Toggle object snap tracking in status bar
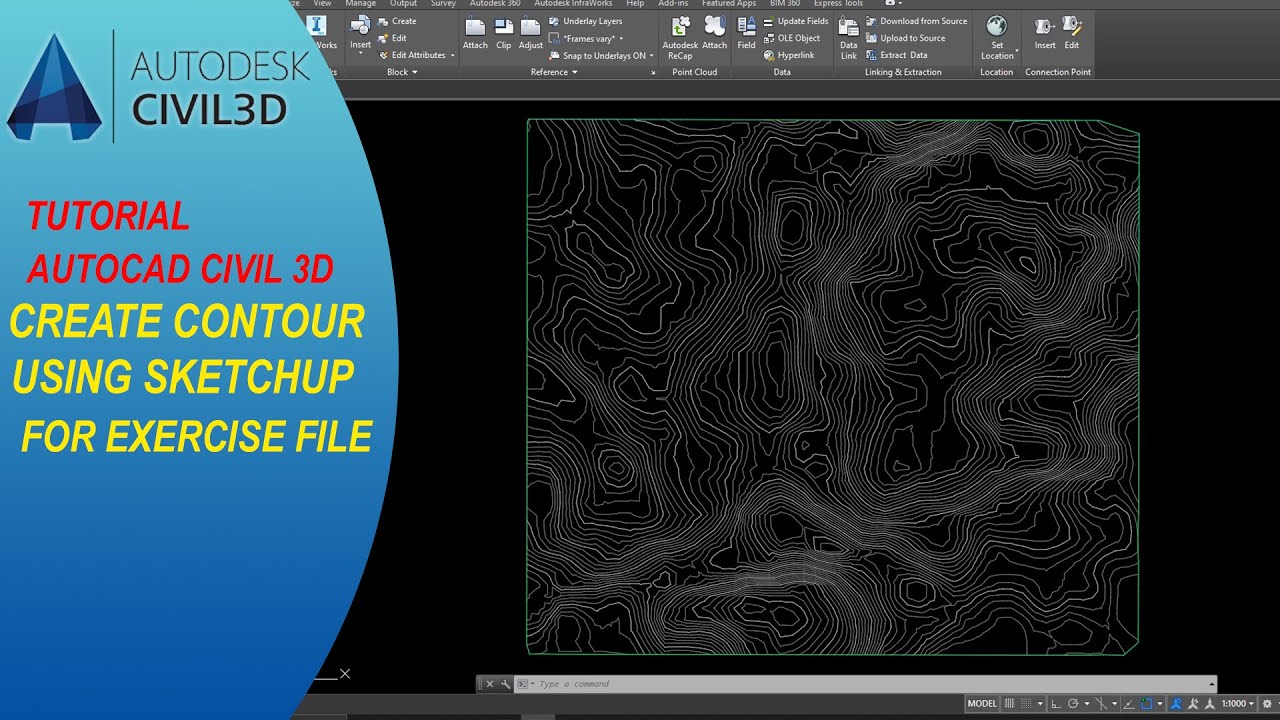The width and height of the screenshot is (1280, 720). [1129, 703]
